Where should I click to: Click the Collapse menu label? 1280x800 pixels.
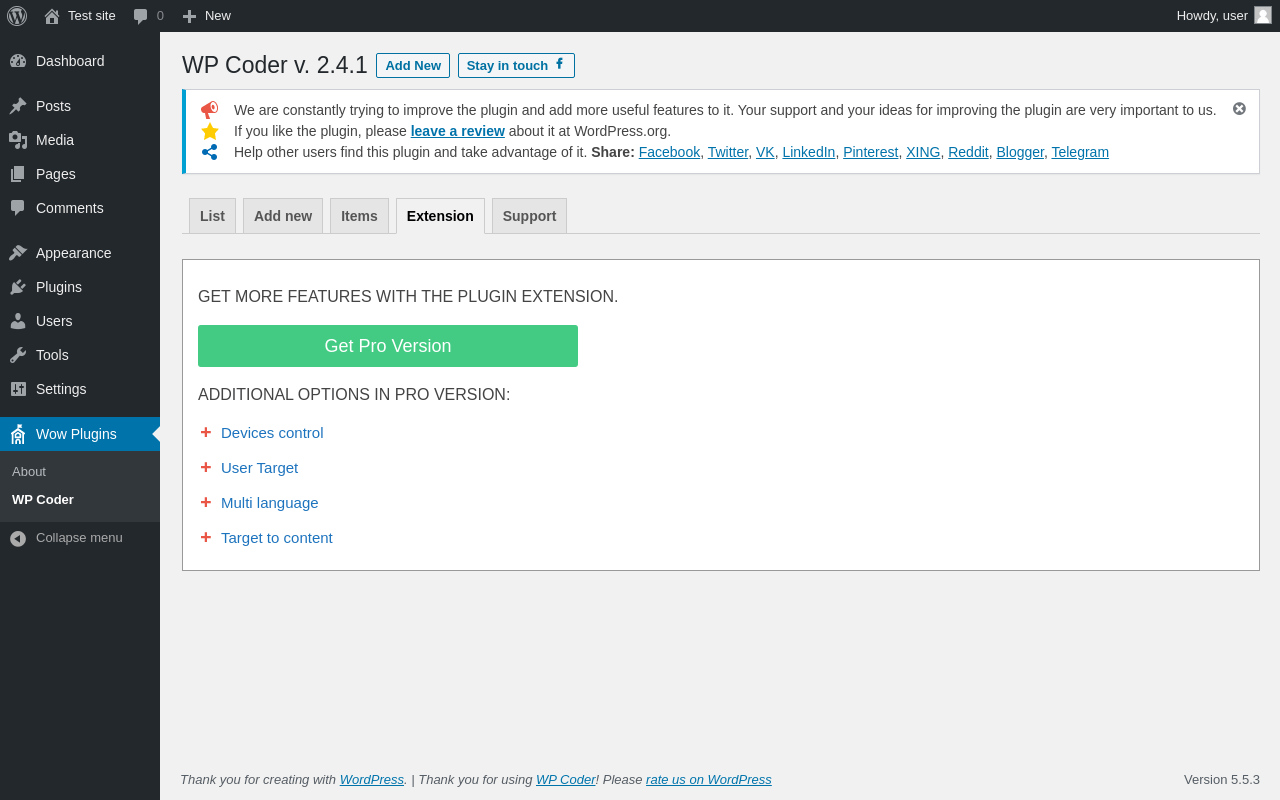click(79, 537)
